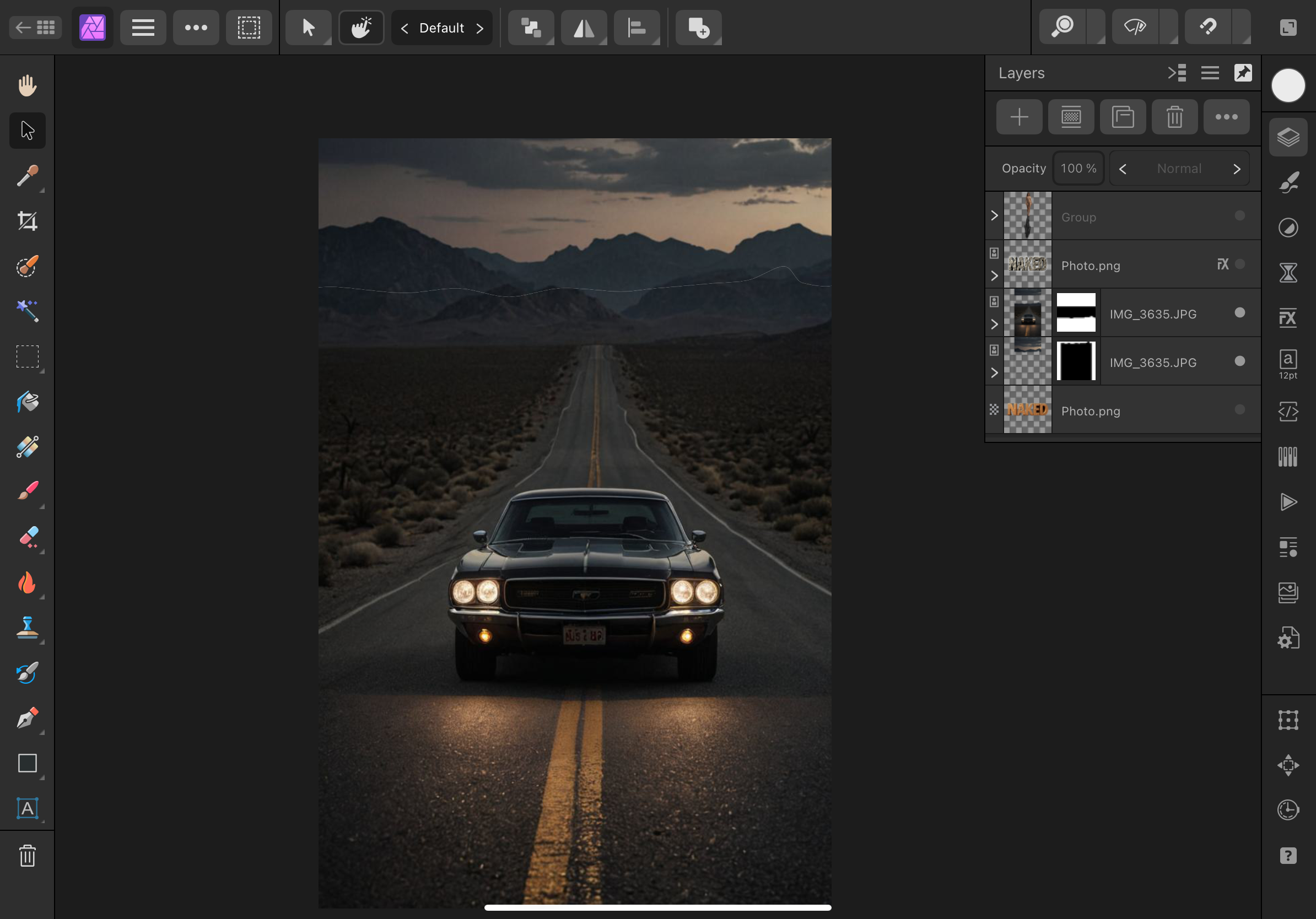Viewport: 1316px width, 919px height.
Task: Open the Filters hourglass studio
Action: tap(1288, 273)
